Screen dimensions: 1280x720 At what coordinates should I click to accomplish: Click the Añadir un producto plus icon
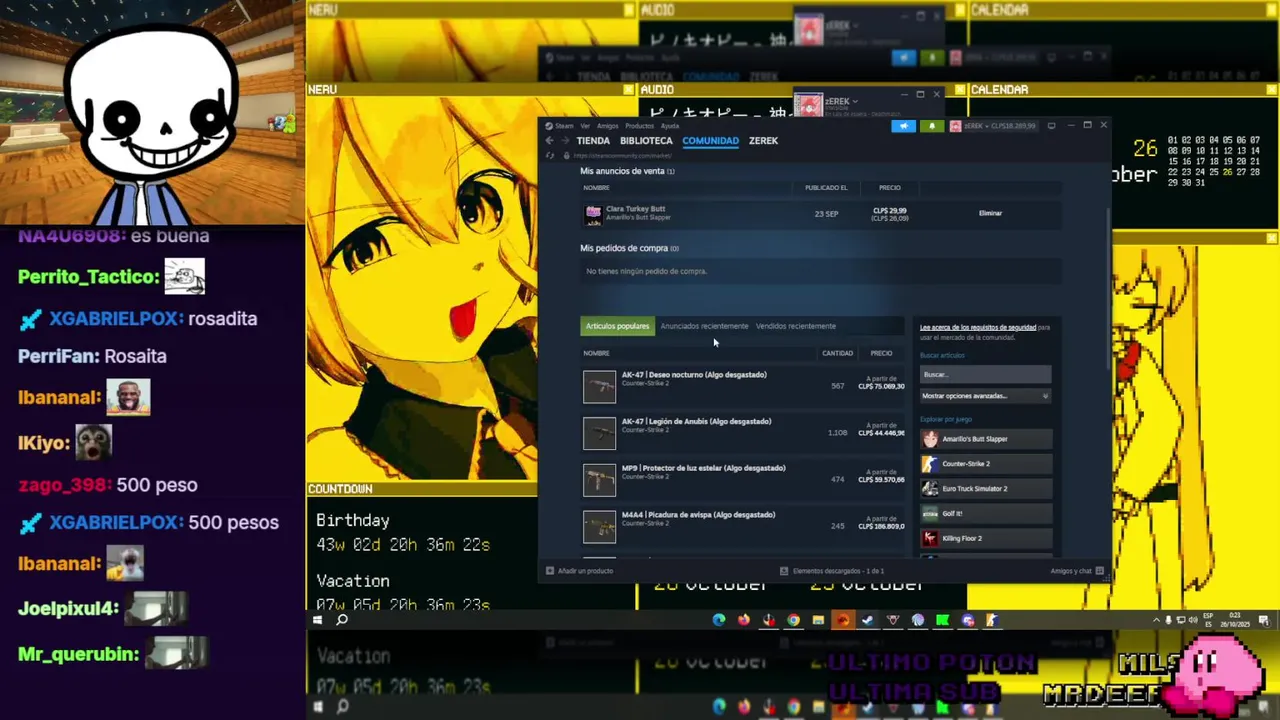550,571
